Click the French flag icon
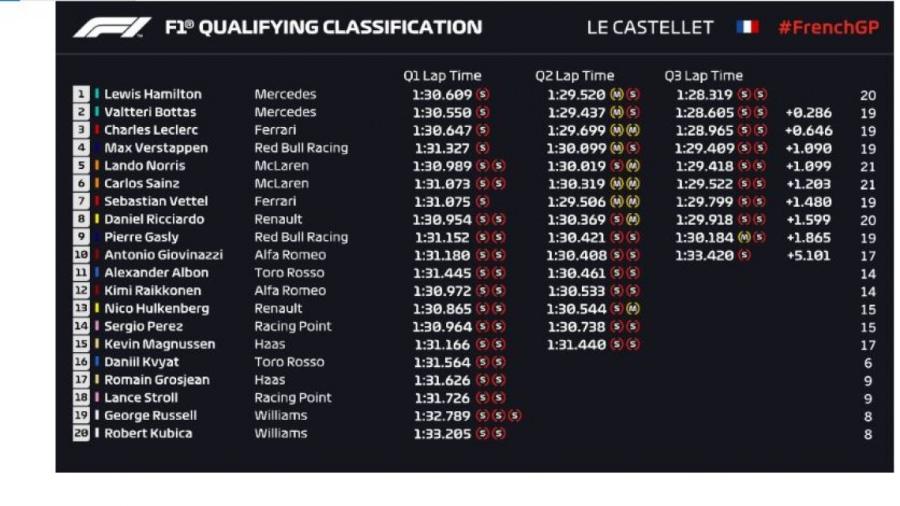 click(x=747, y=27)
